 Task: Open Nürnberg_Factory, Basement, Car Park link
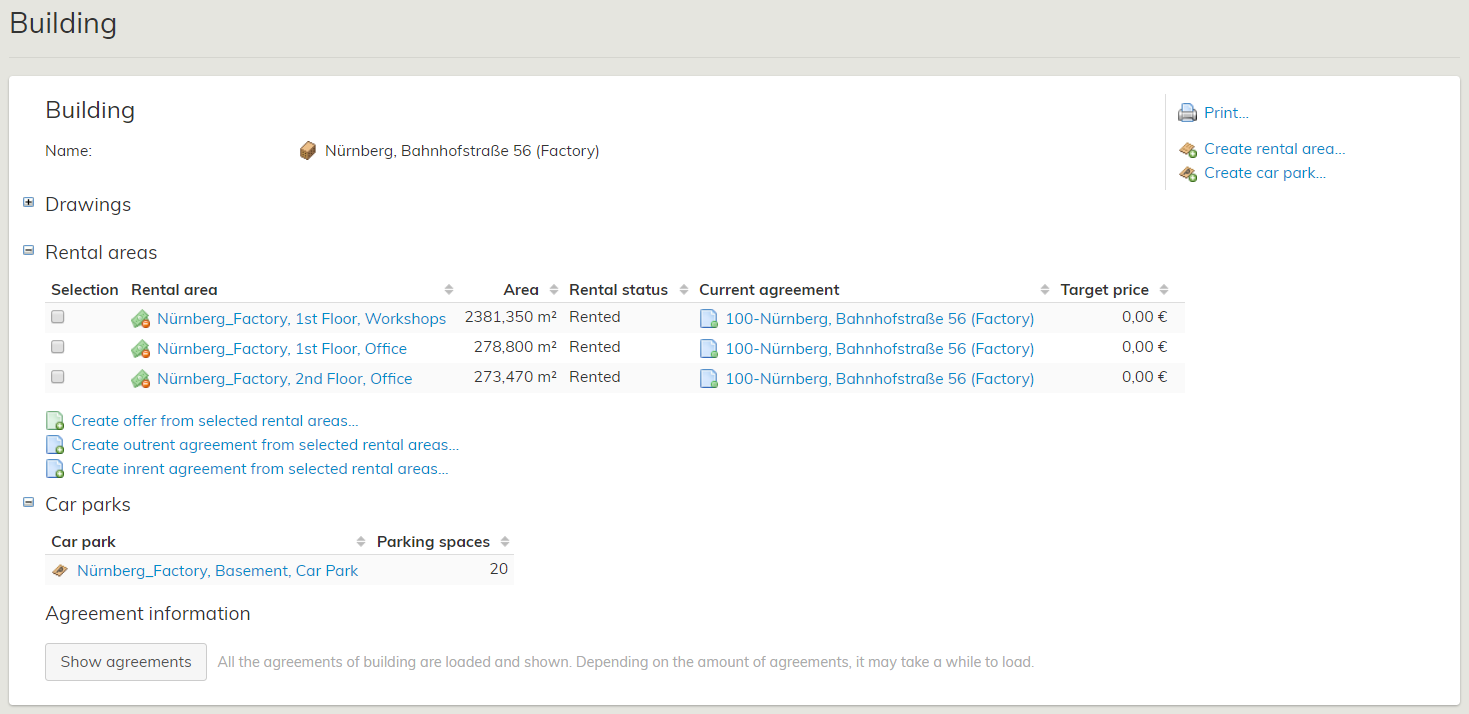[x=217, y=571]
